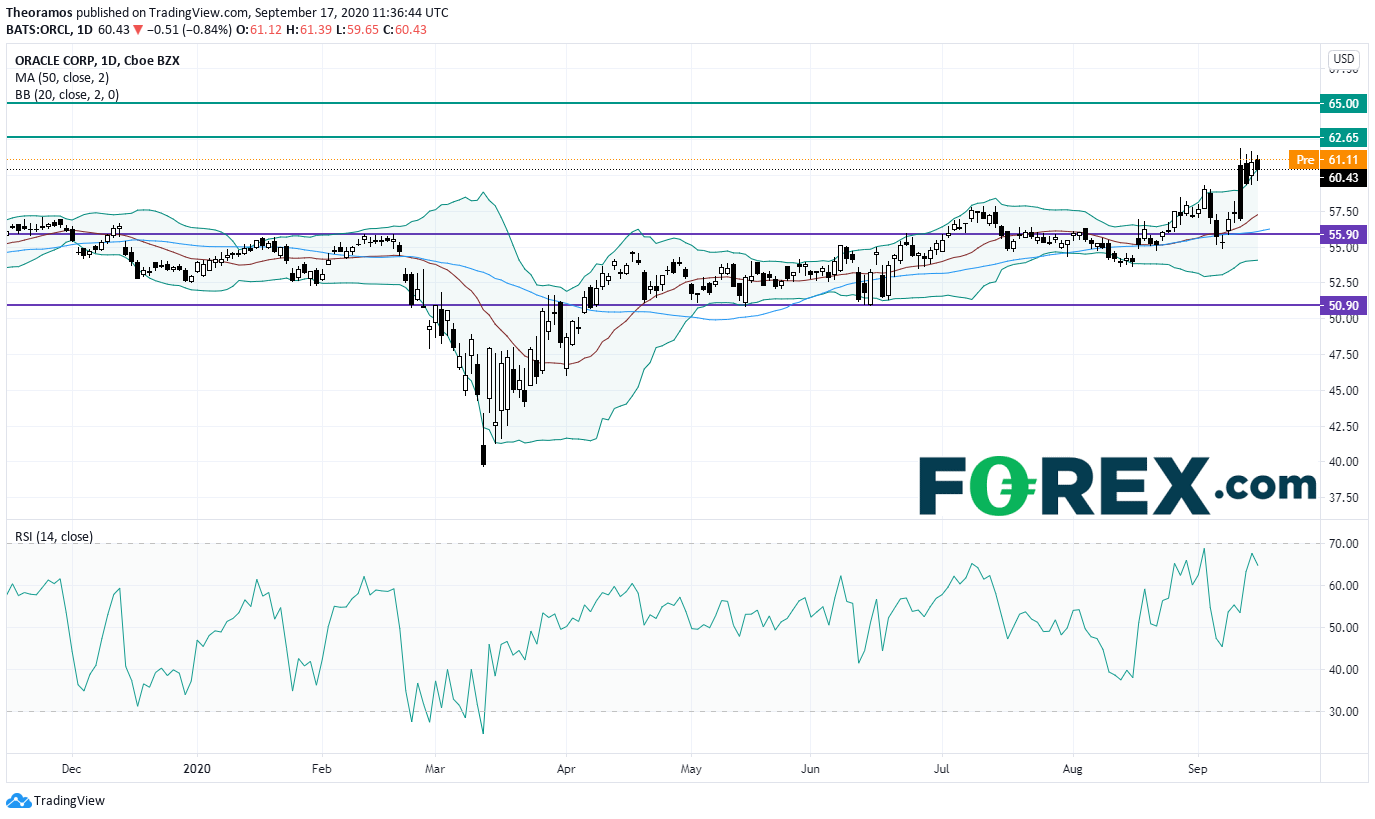1375x819 pixels.
Task: Click the BB (20, close, 2, 0) indicator legend
Action: tap(66, 94)
